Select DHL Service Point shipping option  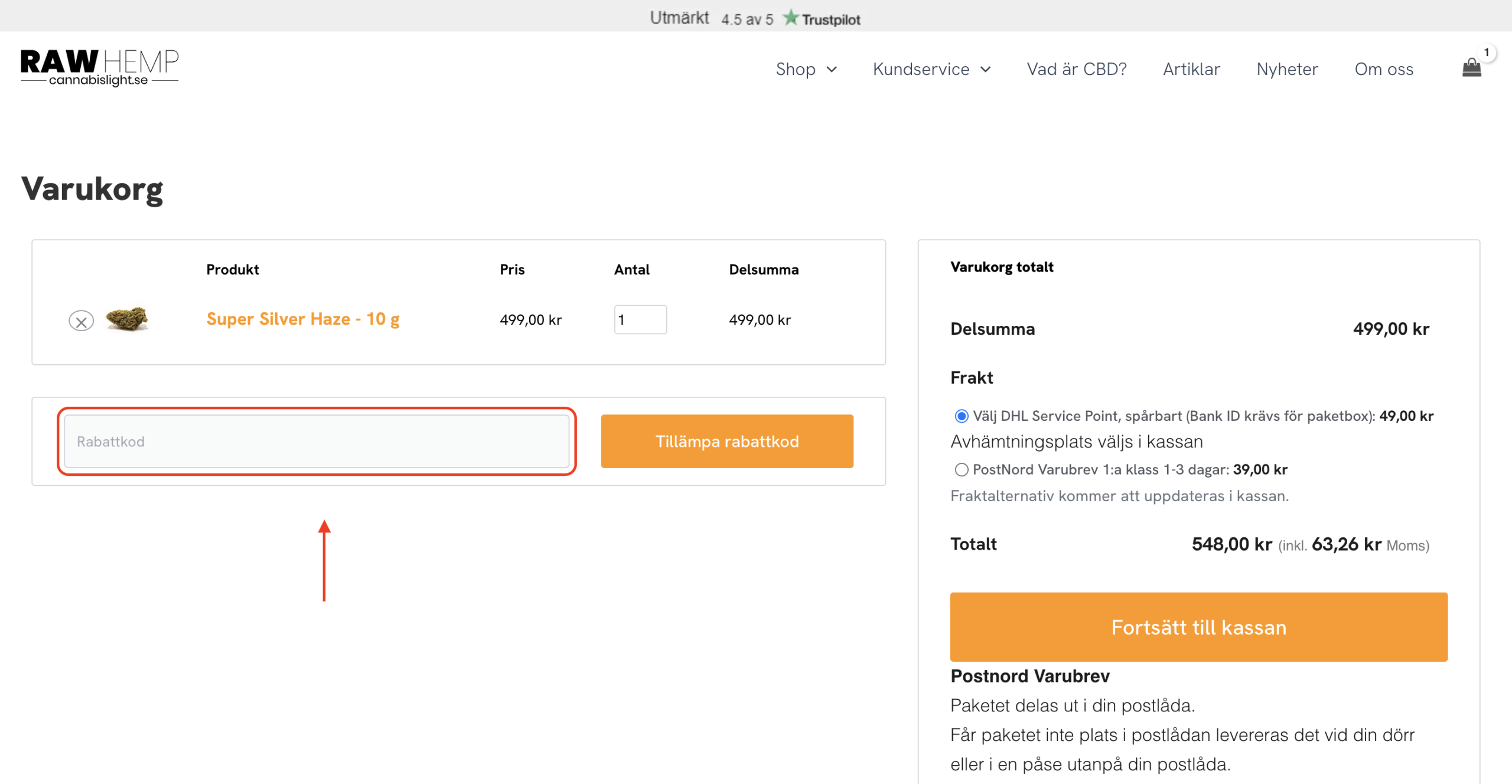point(961,416)
